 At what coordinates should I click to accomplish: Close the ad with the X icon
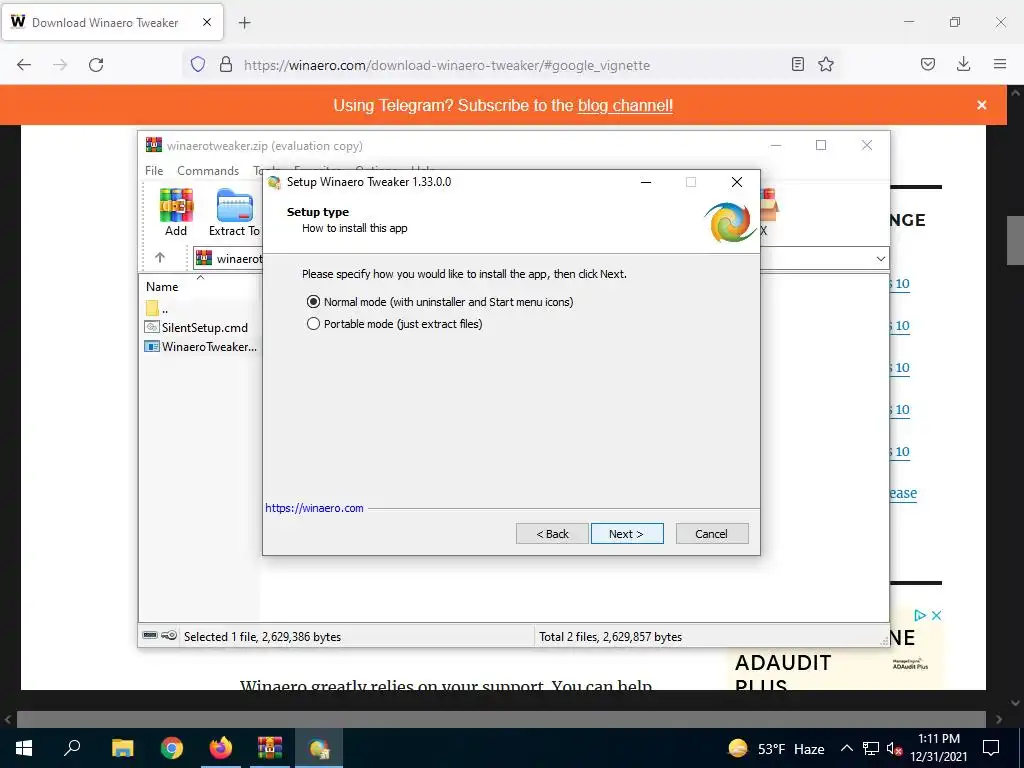[936, 615]
